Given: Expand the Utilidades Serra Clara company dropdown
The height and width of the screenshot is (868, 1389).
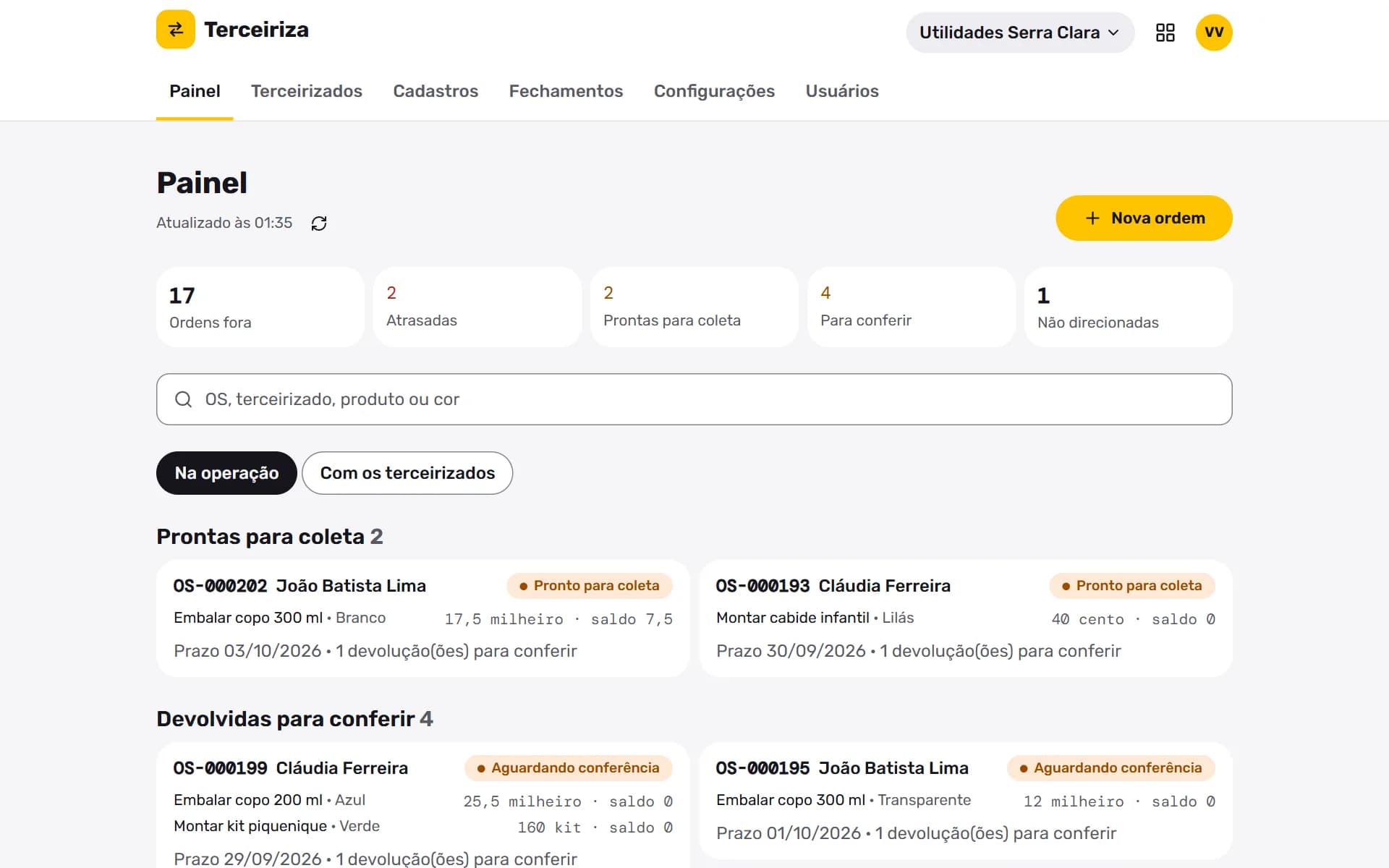Looking at the screenshot, I should click(x=1019, y=33).
